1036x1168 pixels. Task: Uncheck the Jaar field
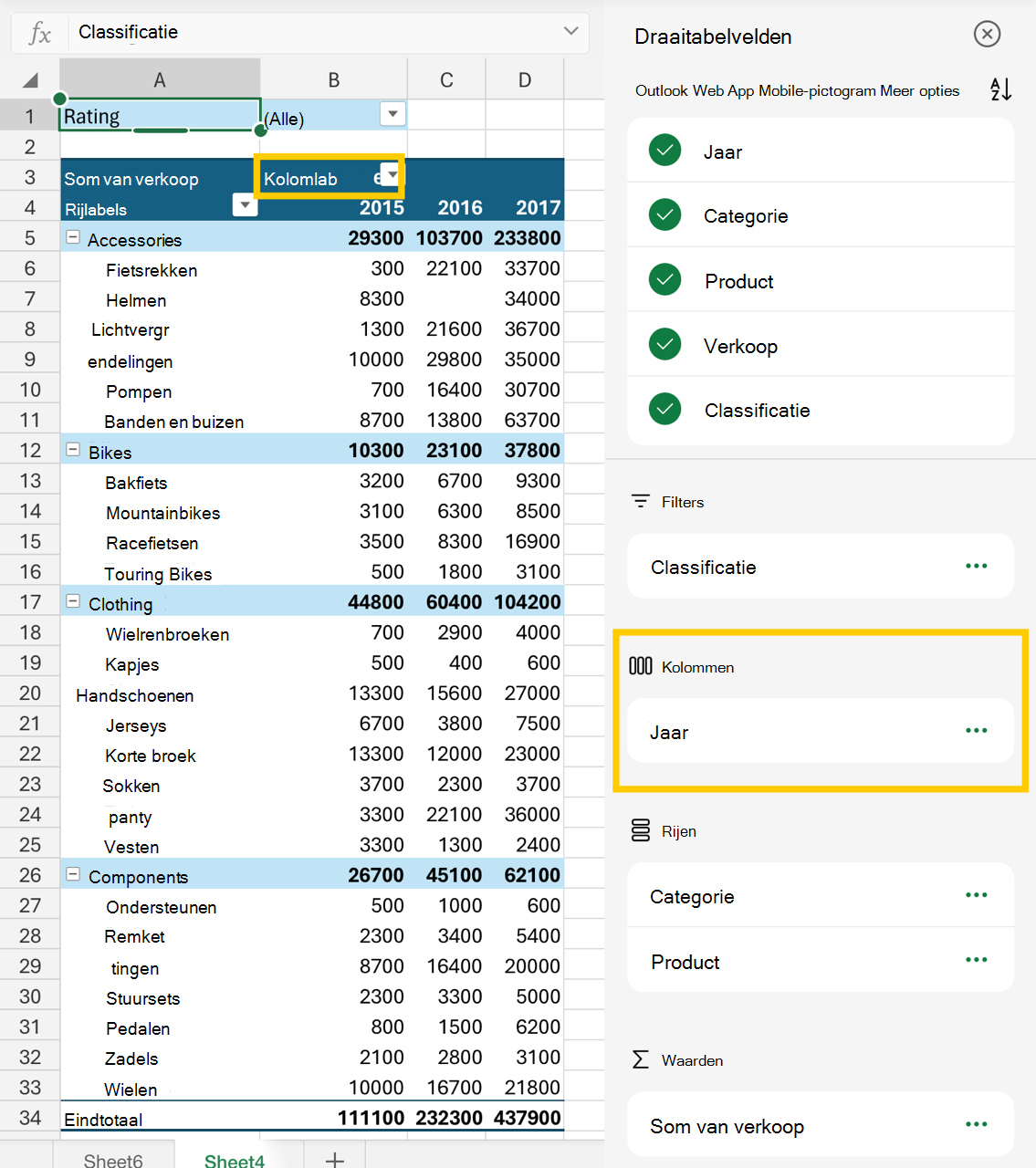pyautogui.click(x=665, y=150)
